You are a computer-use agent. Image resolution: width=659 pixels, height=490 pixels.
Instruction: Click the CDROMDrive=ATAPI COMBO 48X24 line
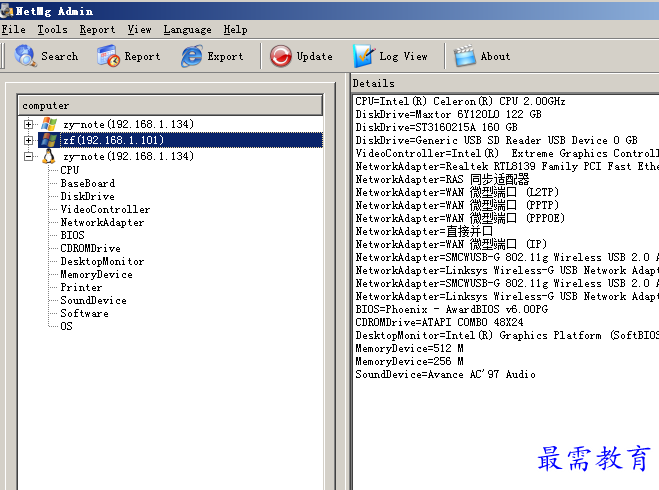click(440, 322)
